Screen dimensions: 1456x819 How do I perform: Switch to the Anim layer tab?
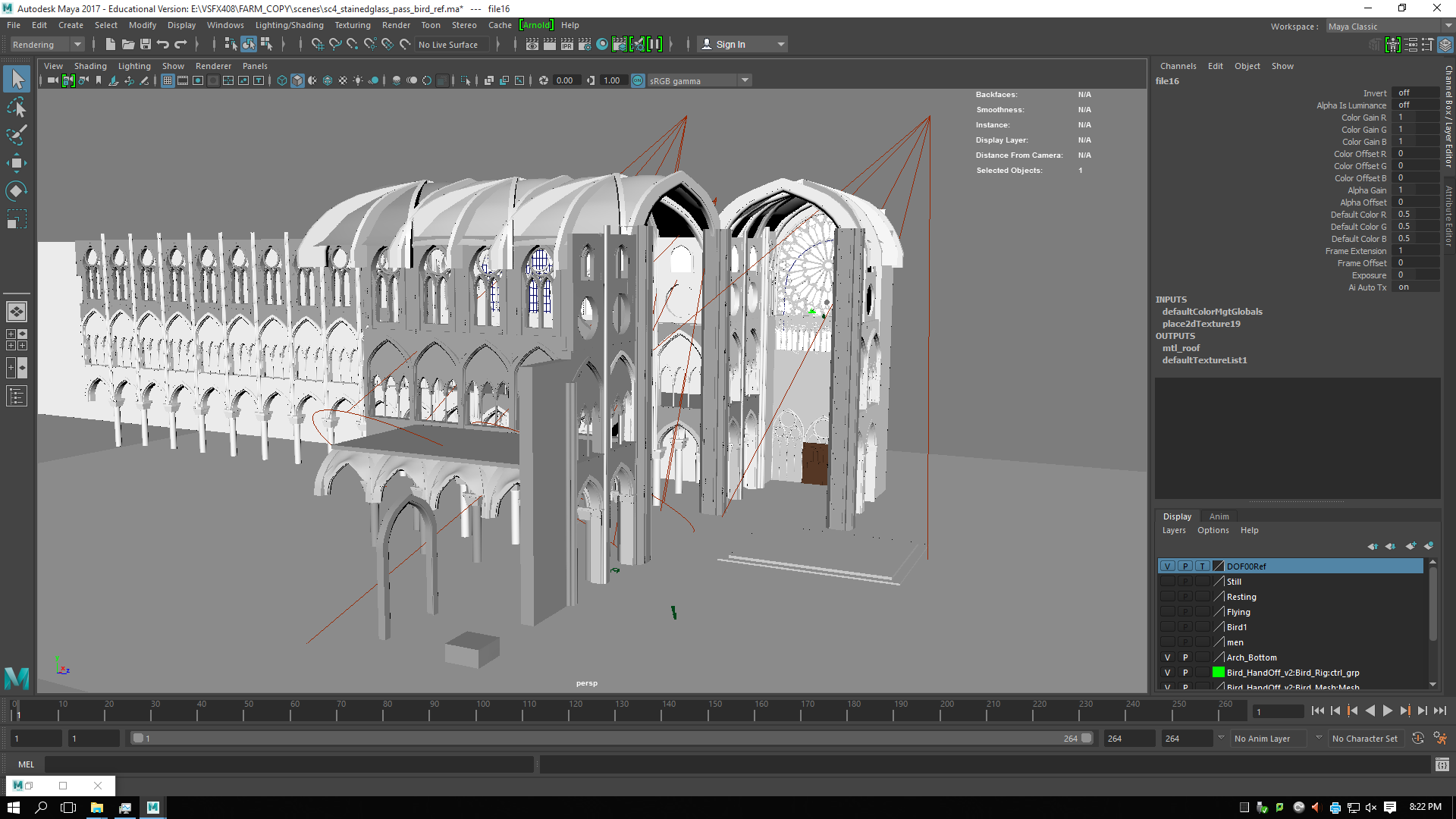pos(1219,516)
